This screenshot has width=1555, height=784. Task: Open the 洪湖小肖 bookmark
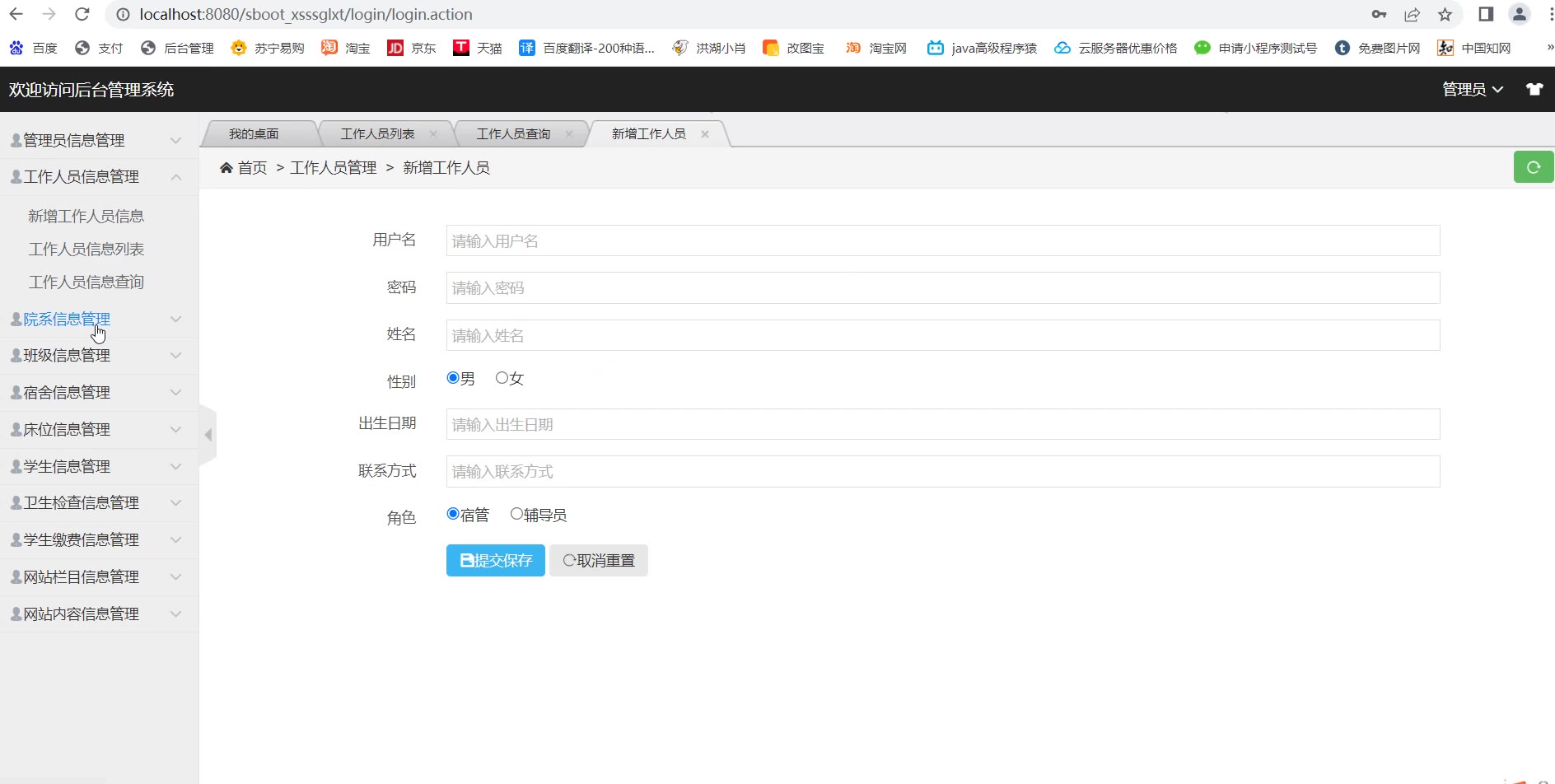pos(709,48)
